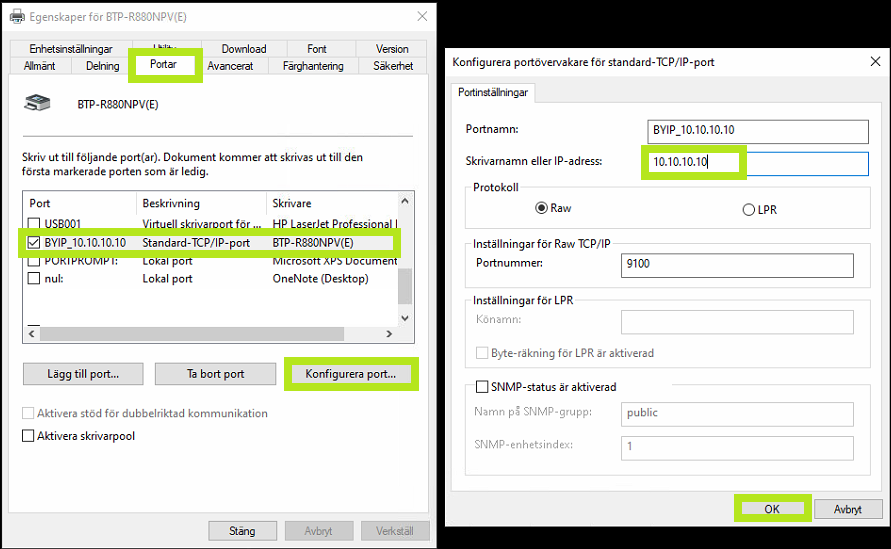Screen dimensions: 891x549
Task: Enable the Aktivera skrivarpool checkbox
Action: click(x=29, y=436)
